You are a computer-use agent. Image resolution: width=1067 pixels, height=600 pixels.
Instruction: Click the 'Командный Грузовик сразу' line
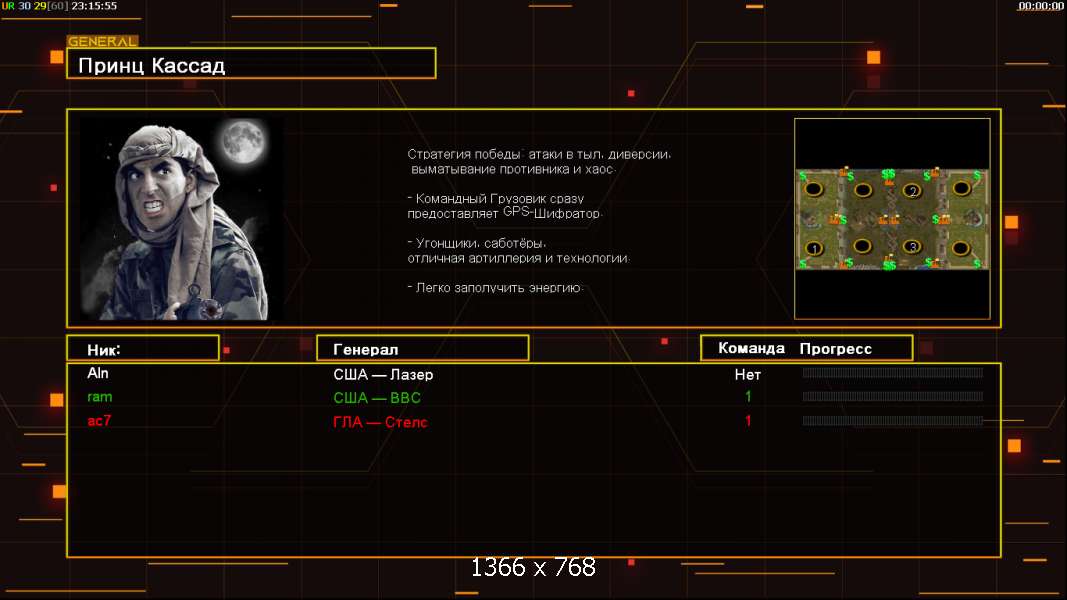point(495,199)
